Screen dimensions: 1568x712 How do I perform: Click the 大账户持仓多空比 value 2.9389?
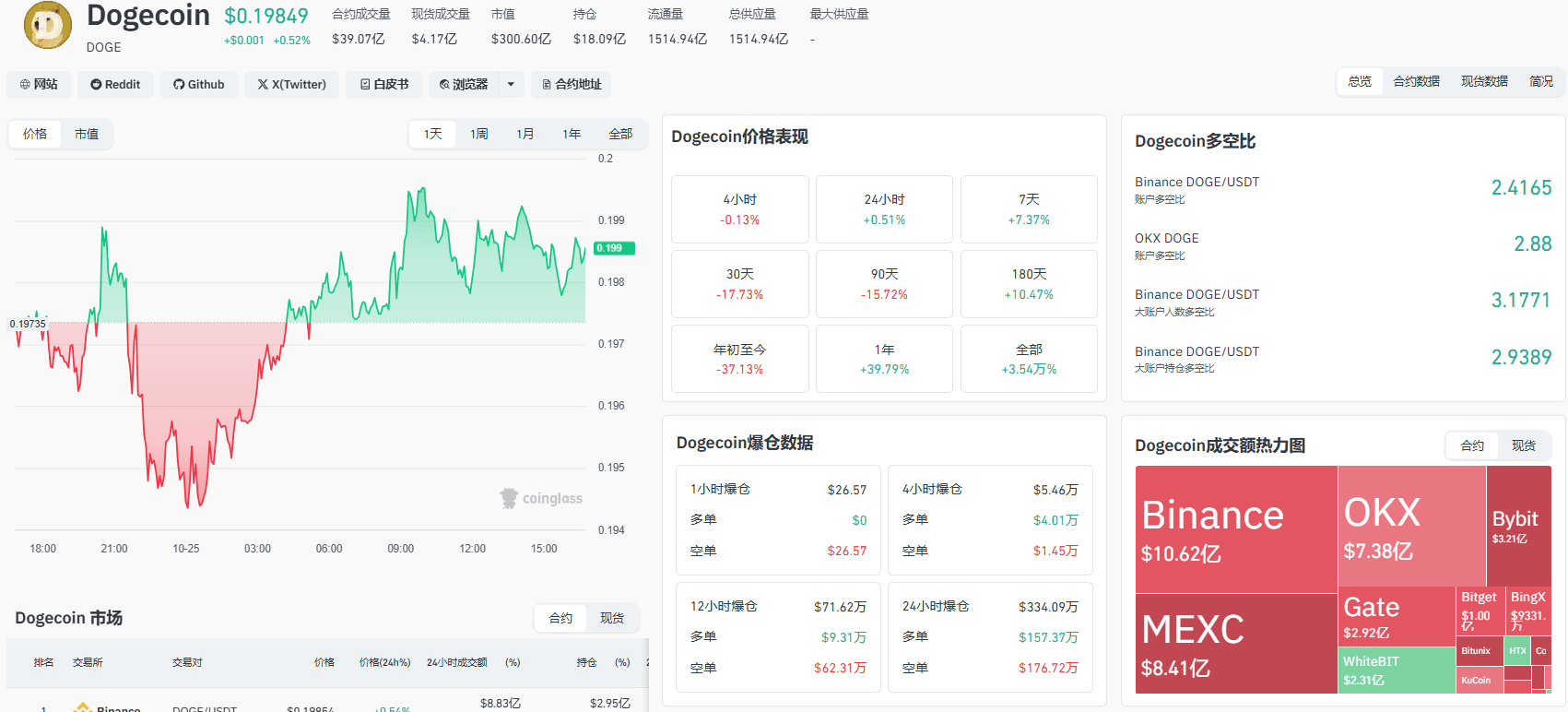(1522, 357)
